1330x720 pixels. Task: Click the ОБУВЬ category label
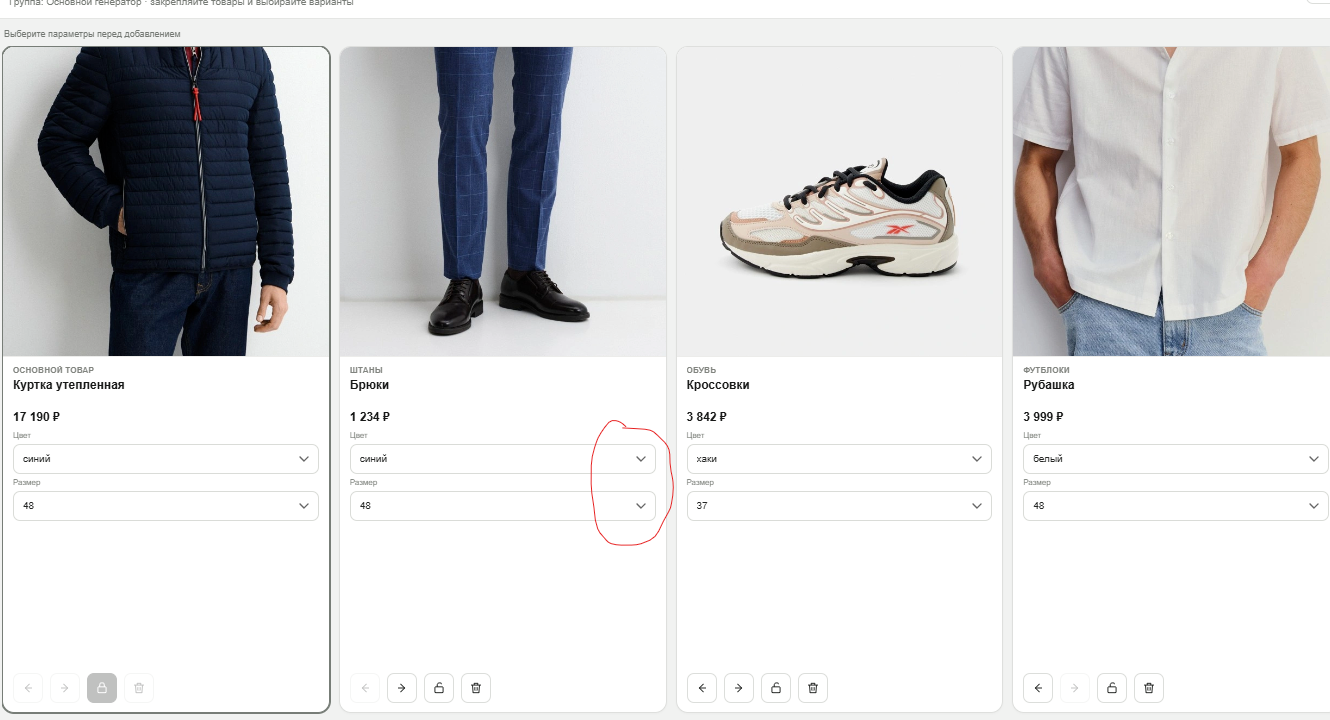tap(702, 370)
